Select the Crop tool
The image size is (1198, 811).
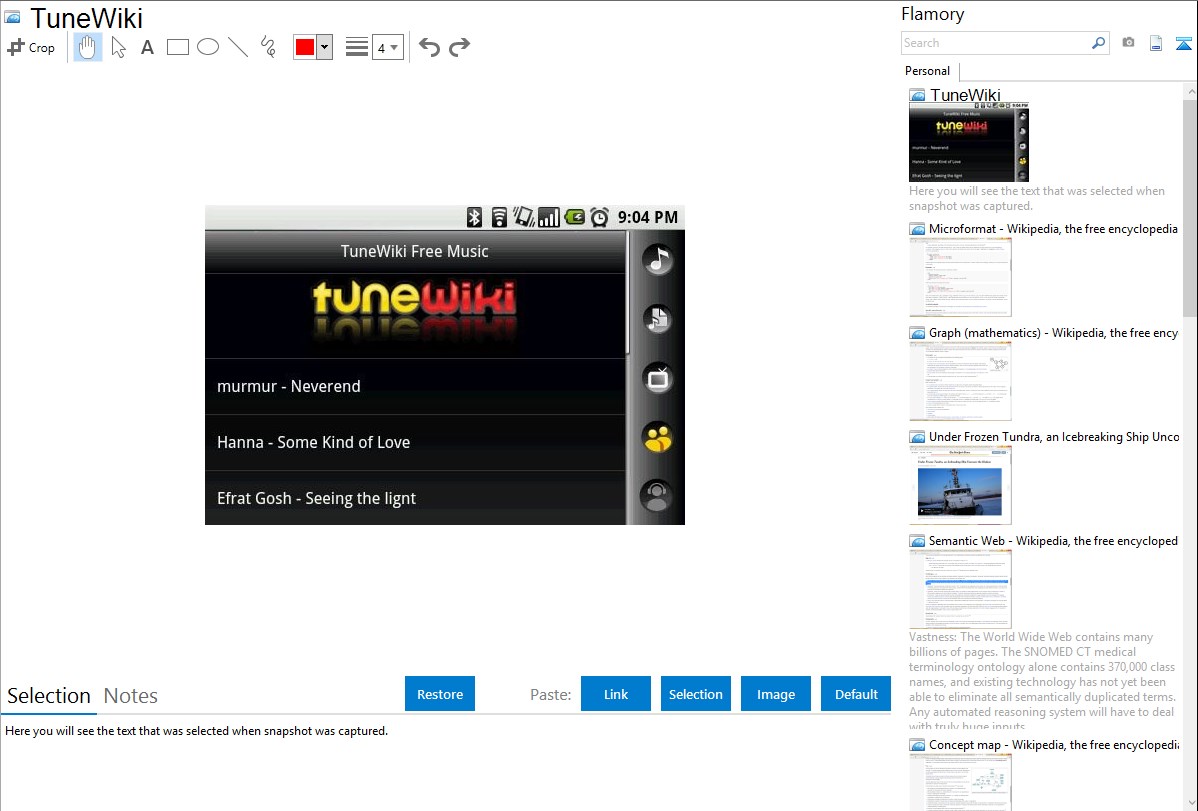click(x=31, y=47)
